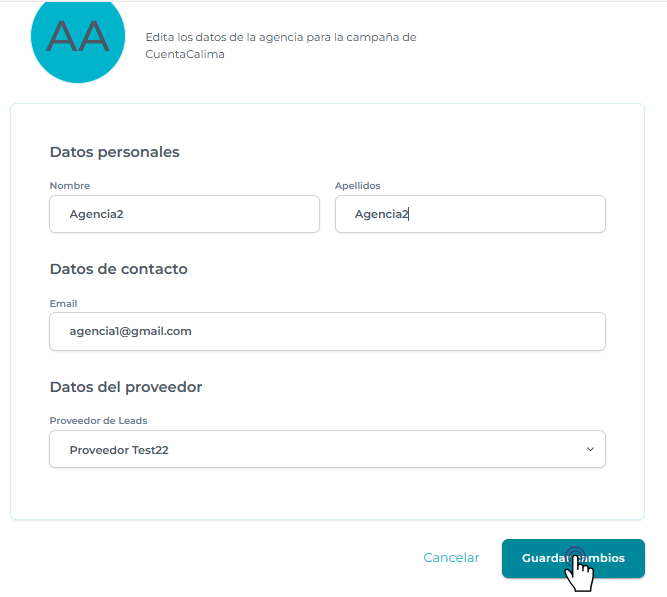The height and width of the screenshot is (597, 667).
Task: Click the Proveedor de Leads label
Action: 98,420
